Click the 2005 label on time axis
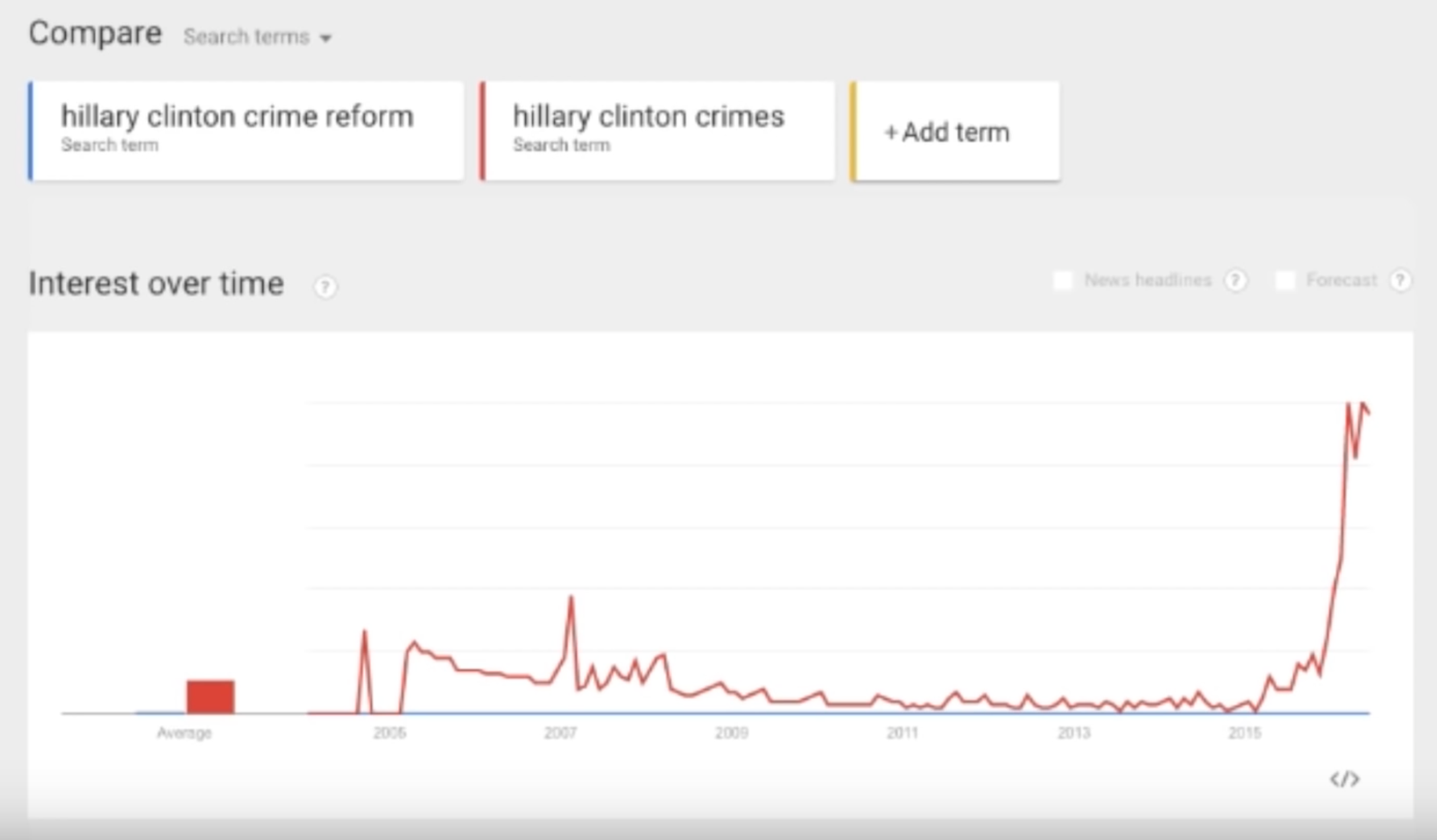The height and width of the screenshot is (840, 1437). pyautogui.click(x=389, y=733)
